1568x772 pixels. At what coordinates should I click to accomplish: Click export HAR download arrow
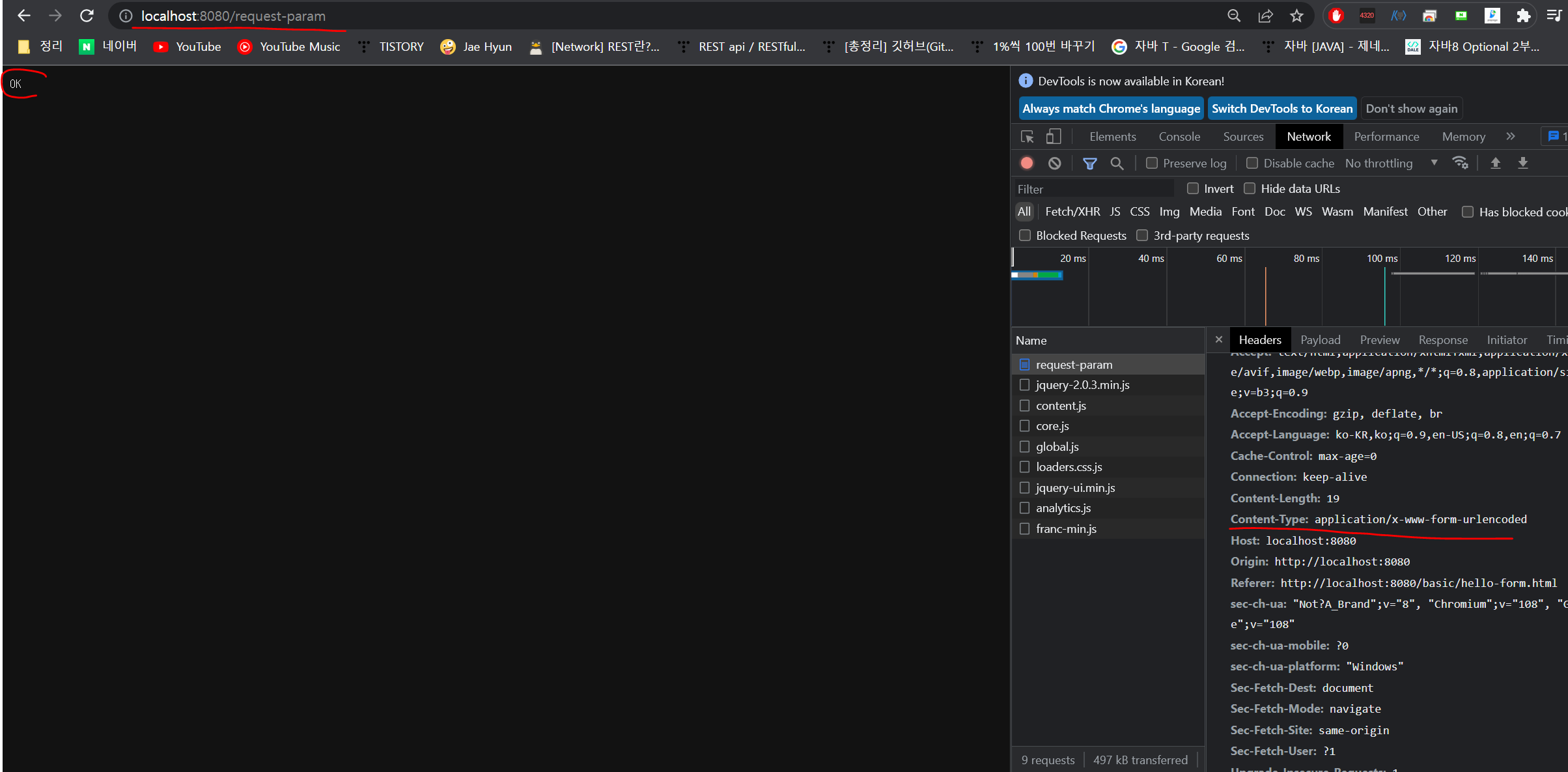pos(1523,164)
